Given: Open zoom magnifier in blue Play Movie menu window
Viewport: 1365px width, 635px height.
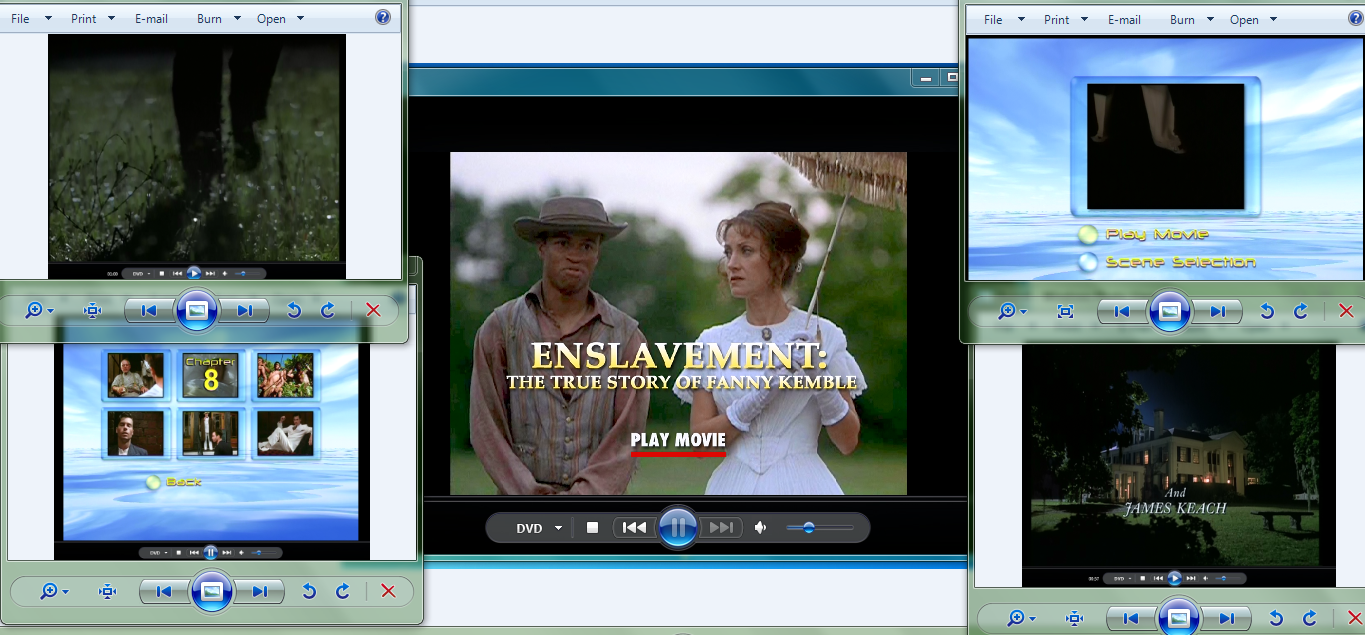Looking at the screenshot, I should (1011, 311).
